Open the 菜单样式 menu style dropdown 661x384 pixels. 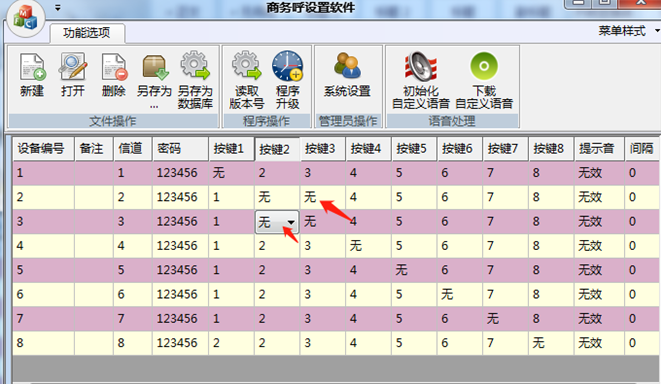629,31
